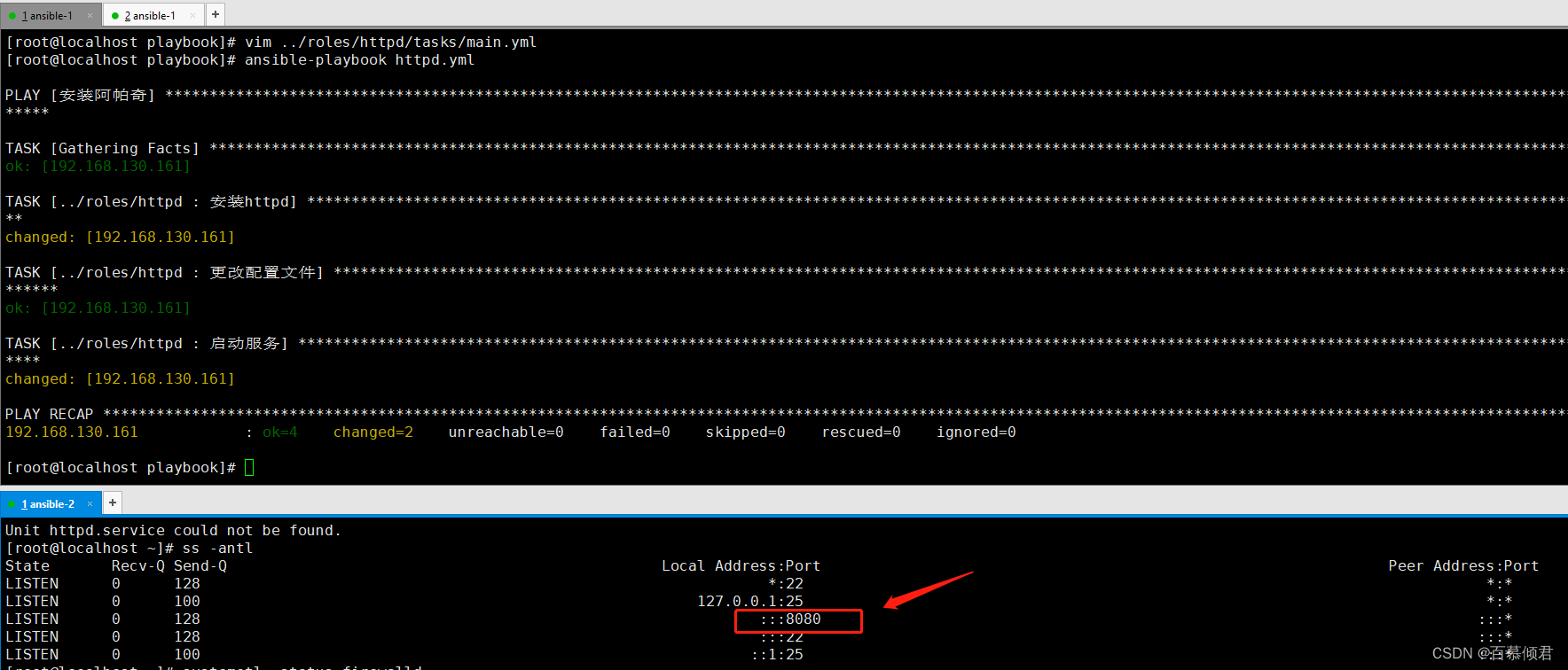This screenshot has width=1568, height=670.
Task: Click the changed result under 启动服务 task
Action: click(x=120, y=378)
